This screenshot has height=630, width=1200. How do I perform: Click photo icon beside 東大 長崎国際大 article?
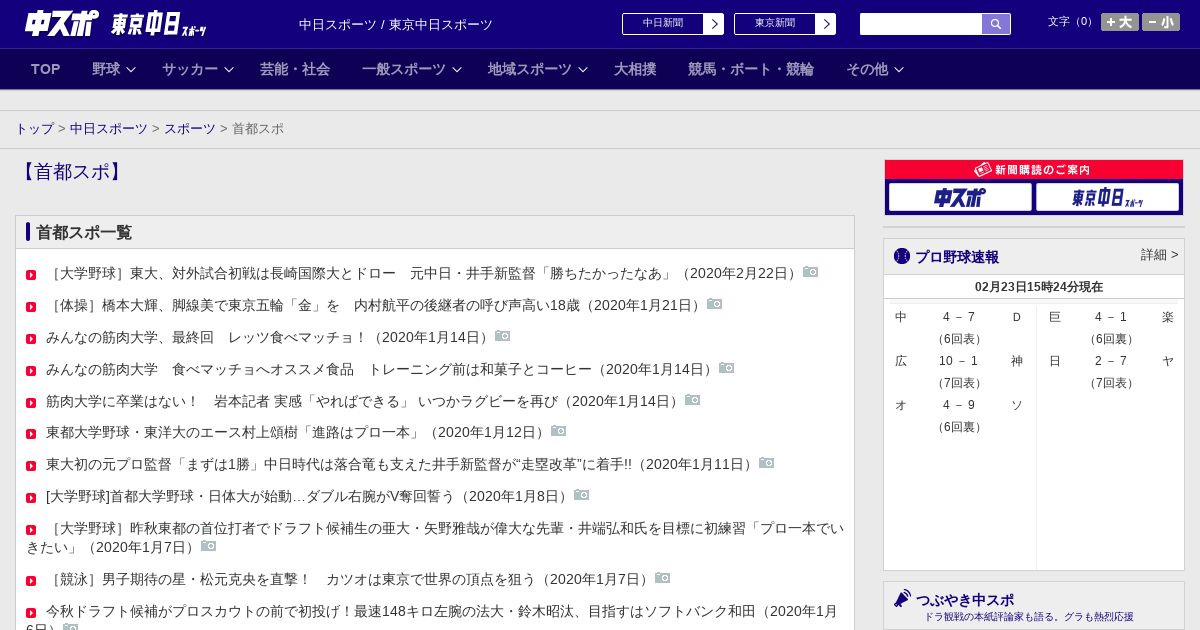(811, 272)
